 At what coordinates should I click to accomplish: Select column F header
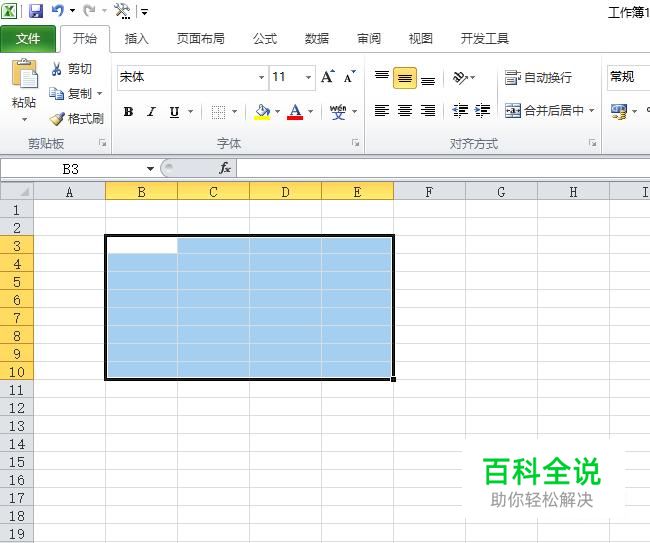[x=429, y=192]
